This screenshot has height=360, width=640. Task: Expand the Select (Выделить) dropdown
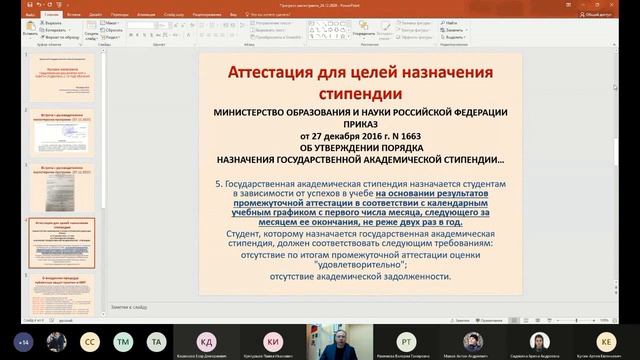coord(453,37)
